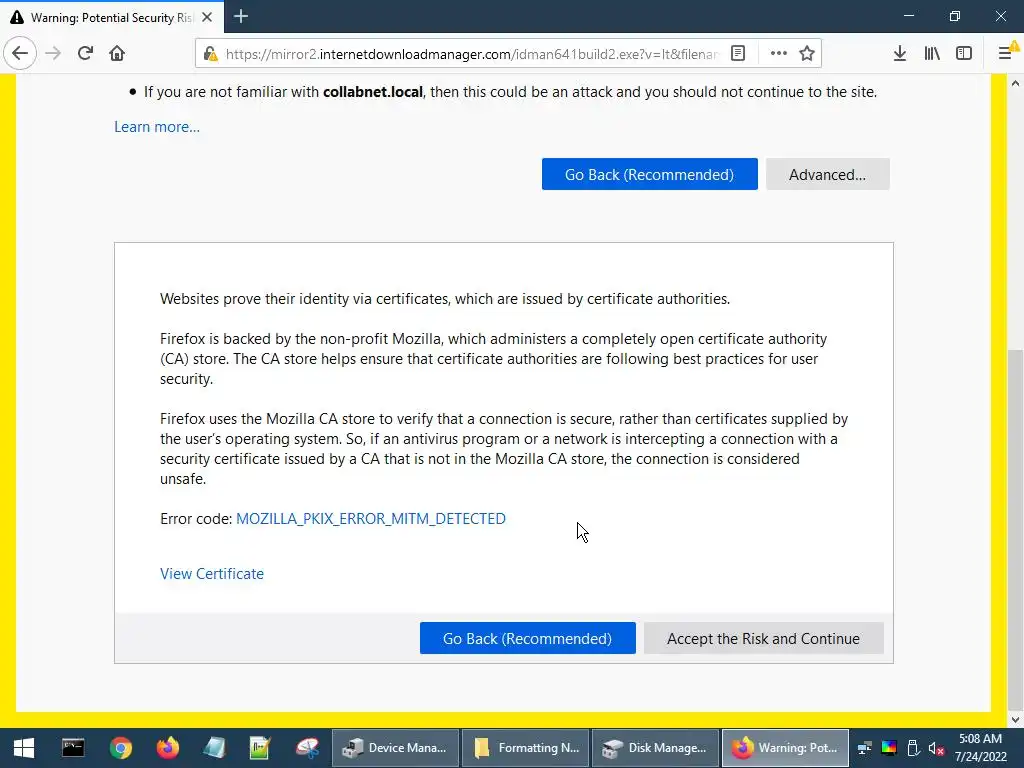Open the Library icon
The image size is (1024, 768).
click(x=932, y=54)
